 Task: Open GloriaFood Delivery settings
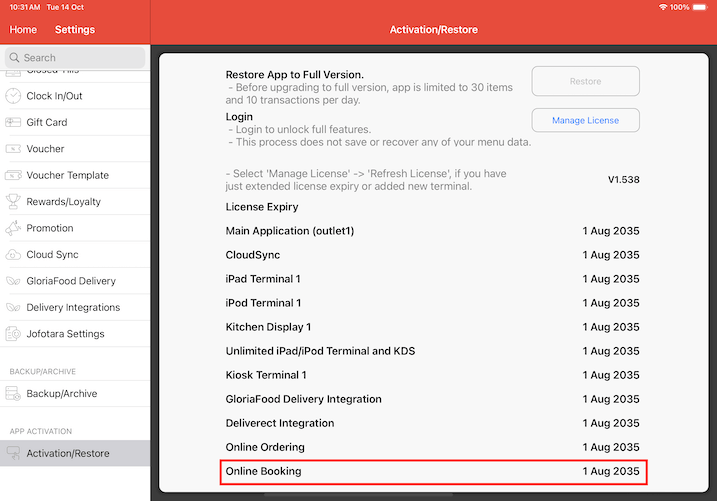(x=75, y=281)
